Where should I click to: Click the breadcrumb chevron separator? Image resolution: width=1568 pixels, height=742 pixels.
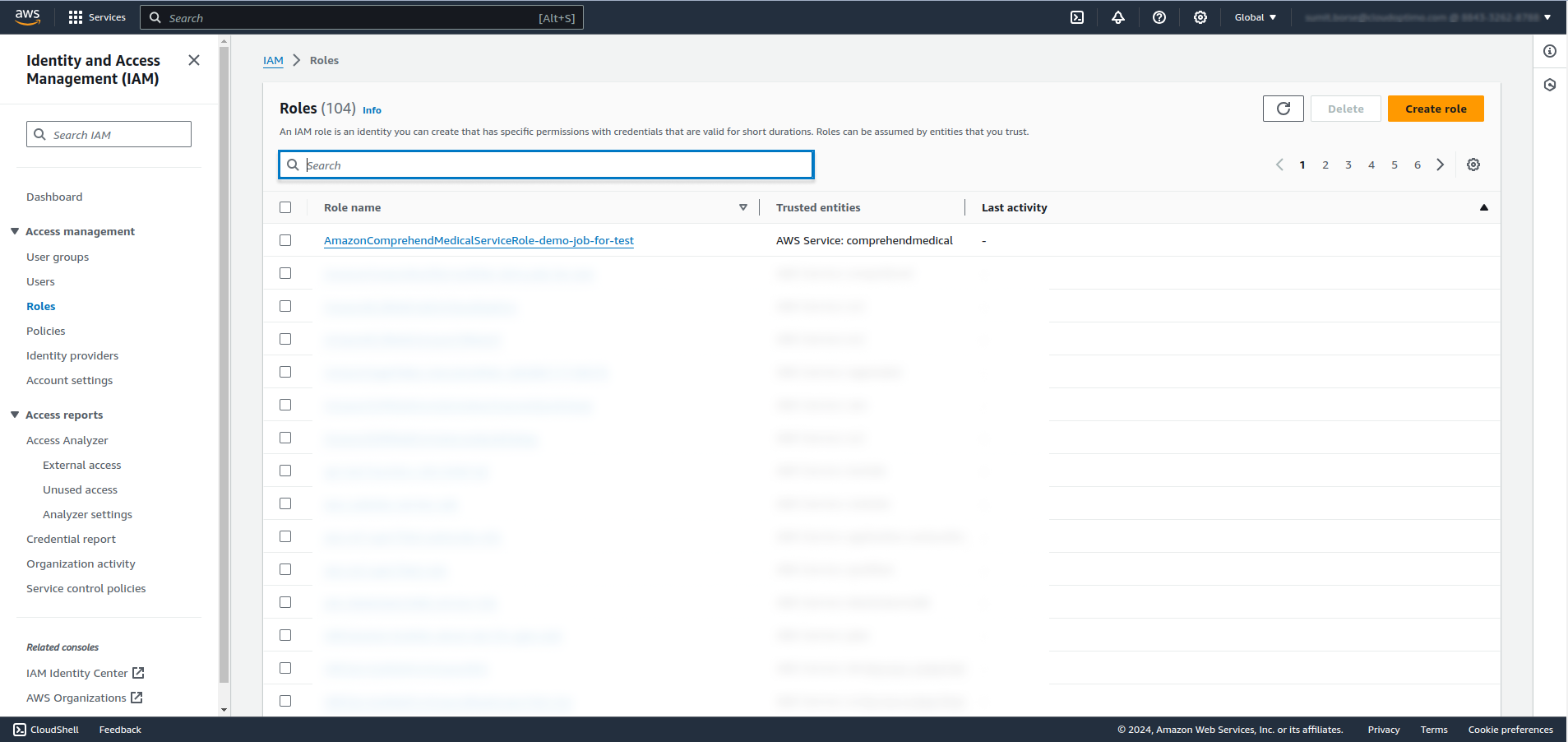[x=297, y=60]
